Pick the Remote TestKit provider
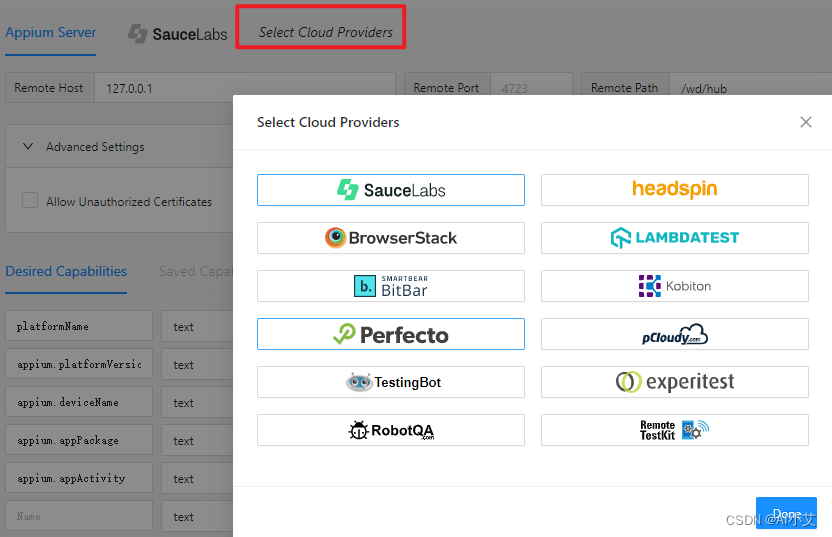Image resolution: width=832 pixels, height=537 pixels. [674, 430]
